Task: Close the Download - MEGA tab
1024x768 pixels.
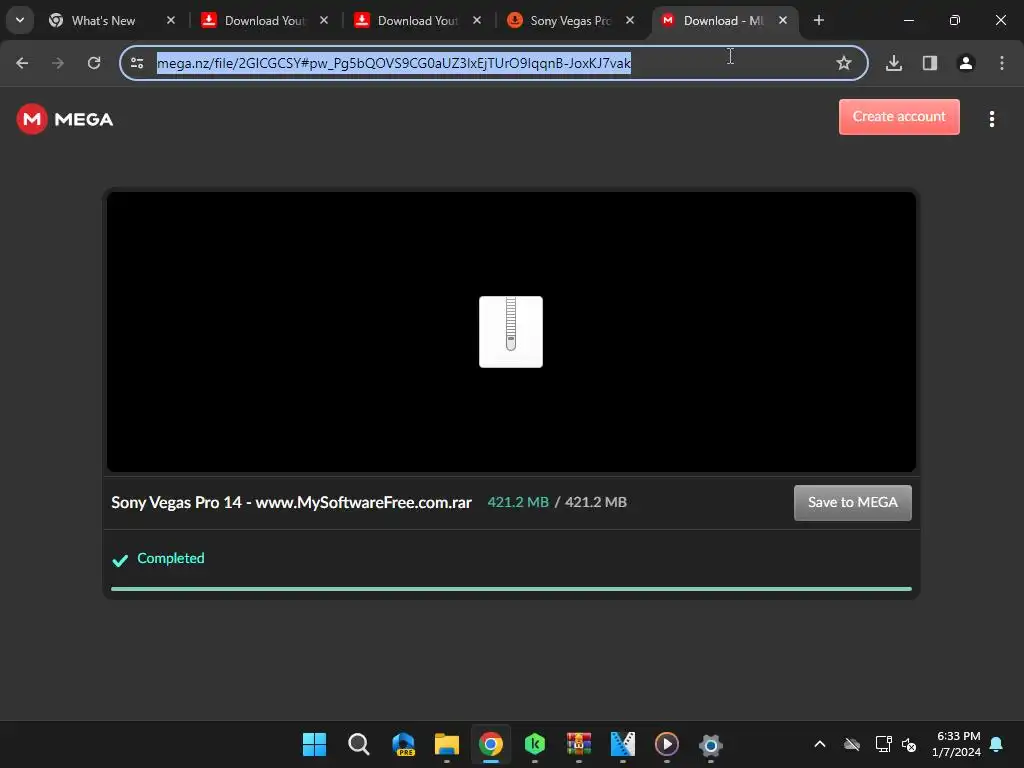Action: 782,20
